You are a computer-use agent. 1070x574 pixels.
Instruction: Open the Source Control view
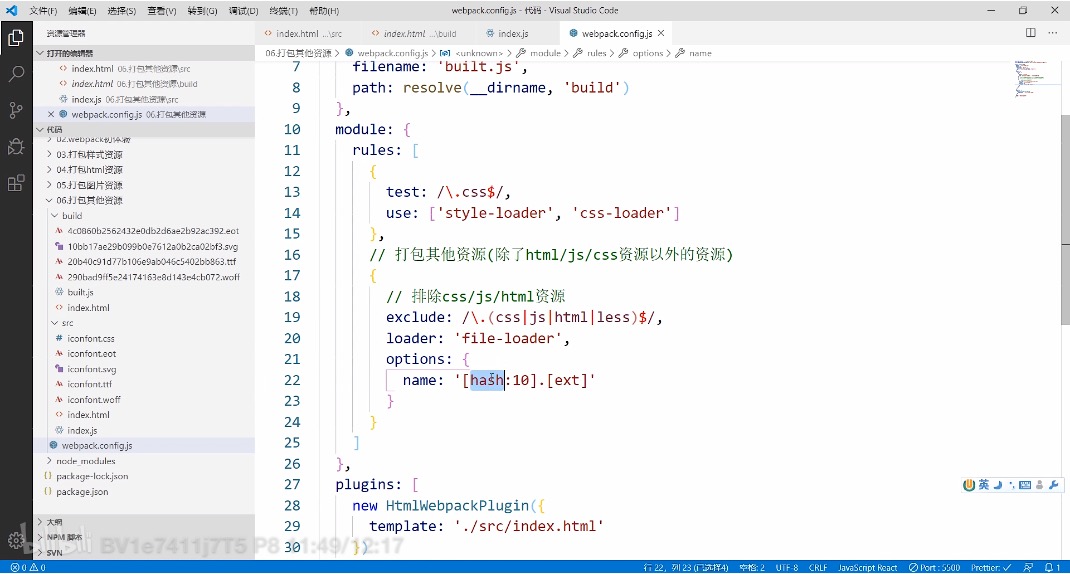click(x=16, y=110)
